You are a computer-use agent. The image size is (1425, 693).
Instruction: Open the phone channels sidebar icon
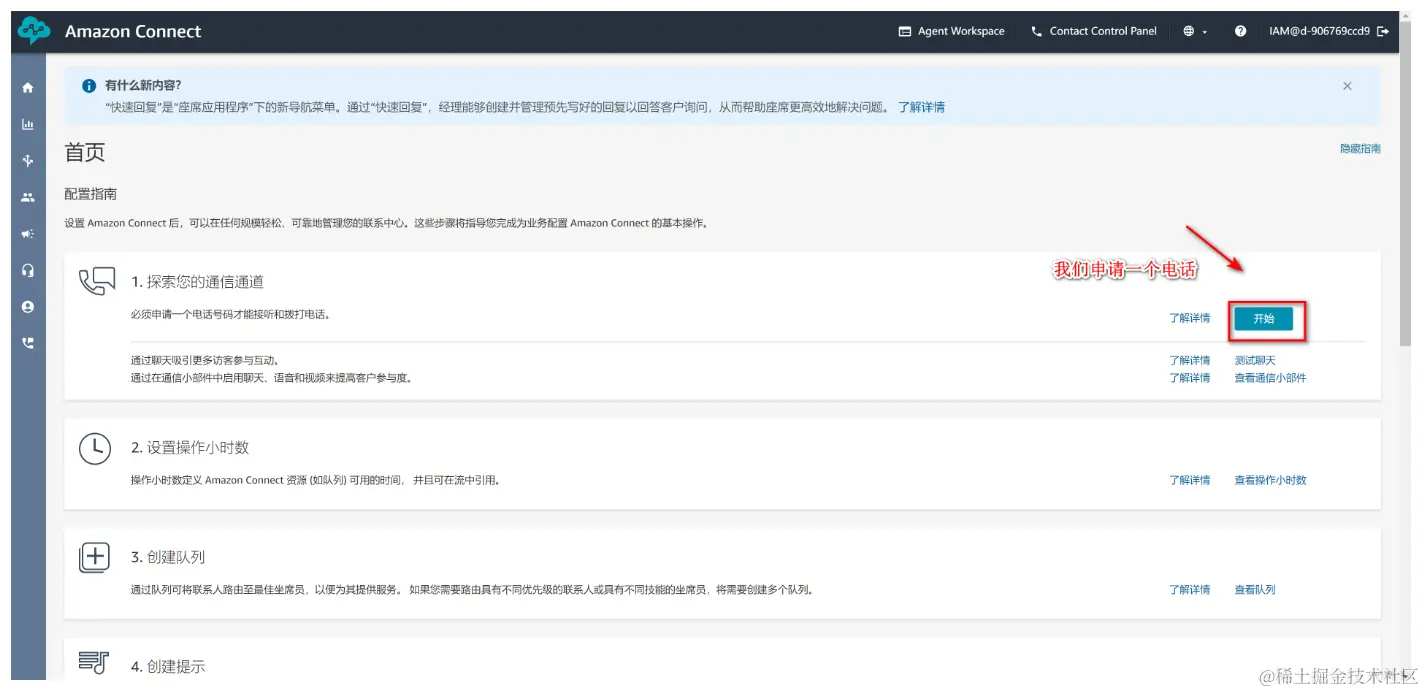tap(27, 343)
